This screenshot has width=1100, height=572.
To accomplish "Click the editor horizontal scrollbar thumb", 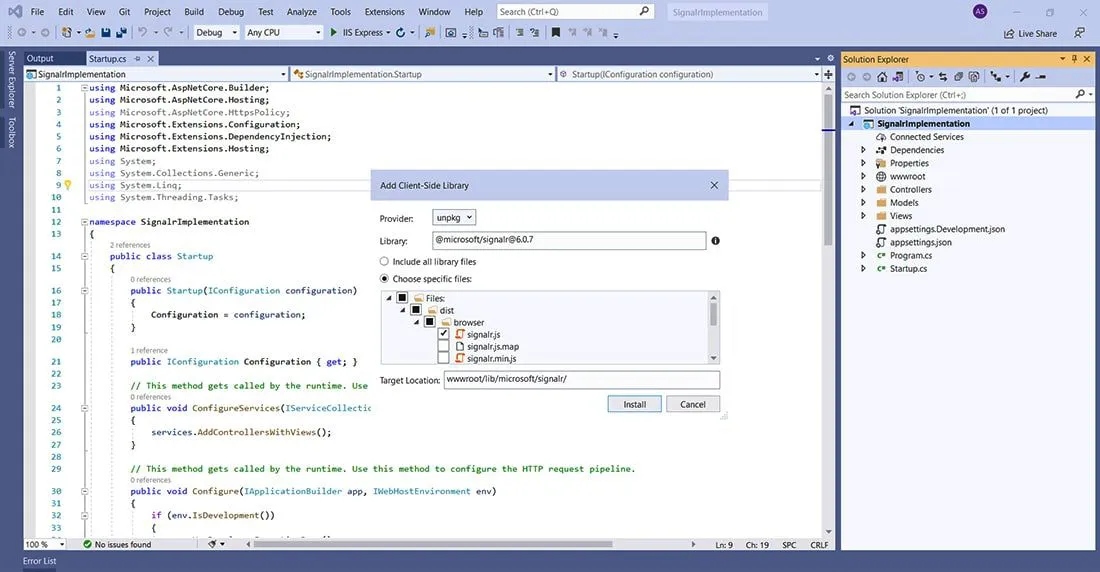I will 433,544.
